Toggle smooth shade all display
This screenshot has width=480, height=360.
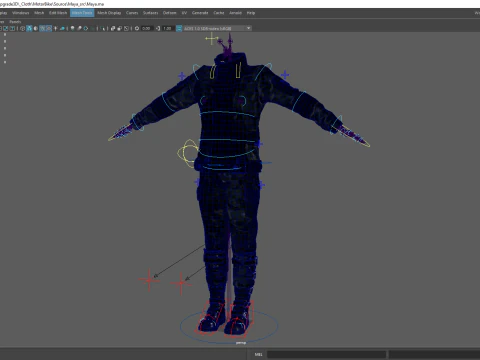[x=29, y=28]
